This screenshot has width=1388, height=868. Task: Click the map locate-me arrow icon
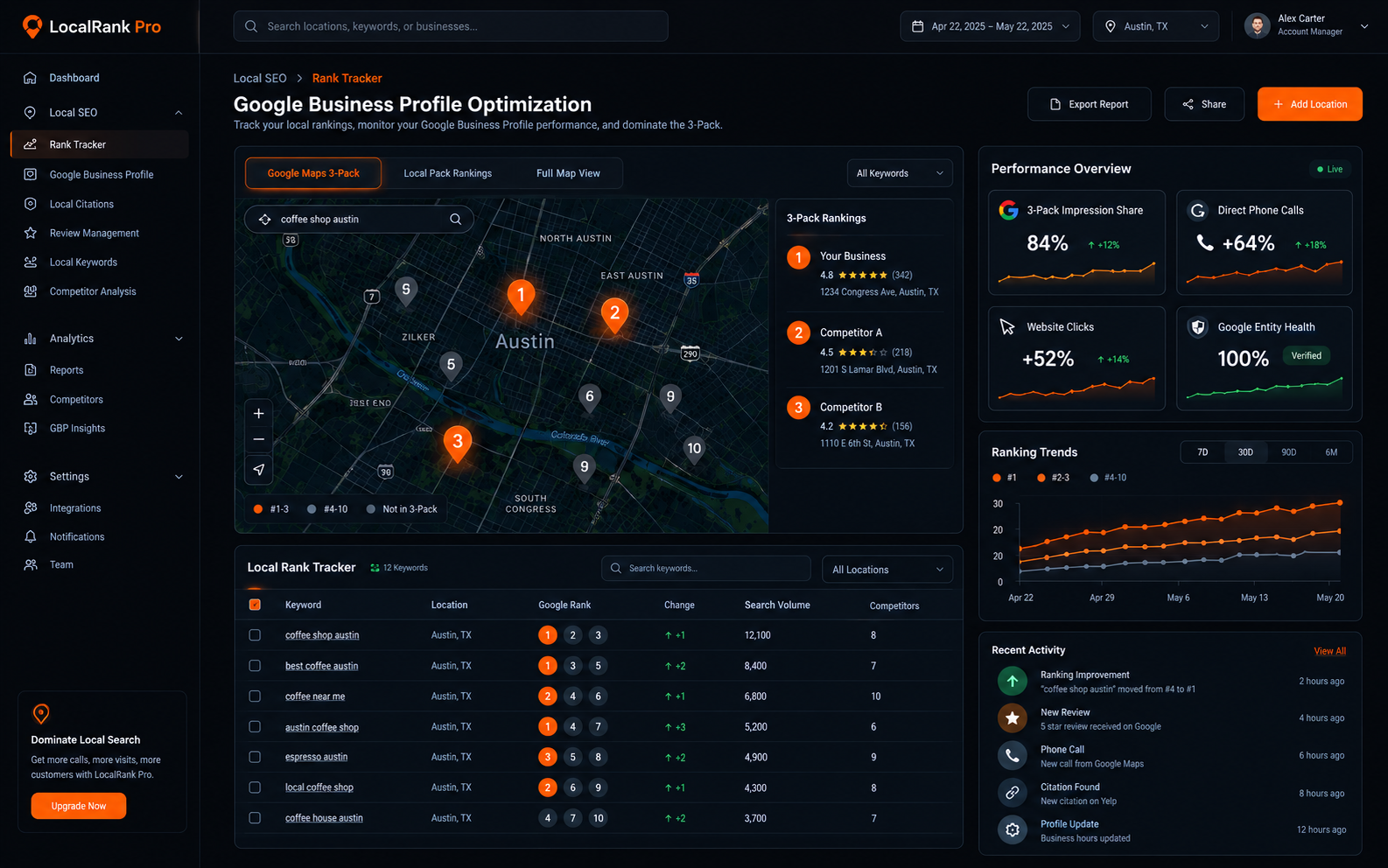259,469
